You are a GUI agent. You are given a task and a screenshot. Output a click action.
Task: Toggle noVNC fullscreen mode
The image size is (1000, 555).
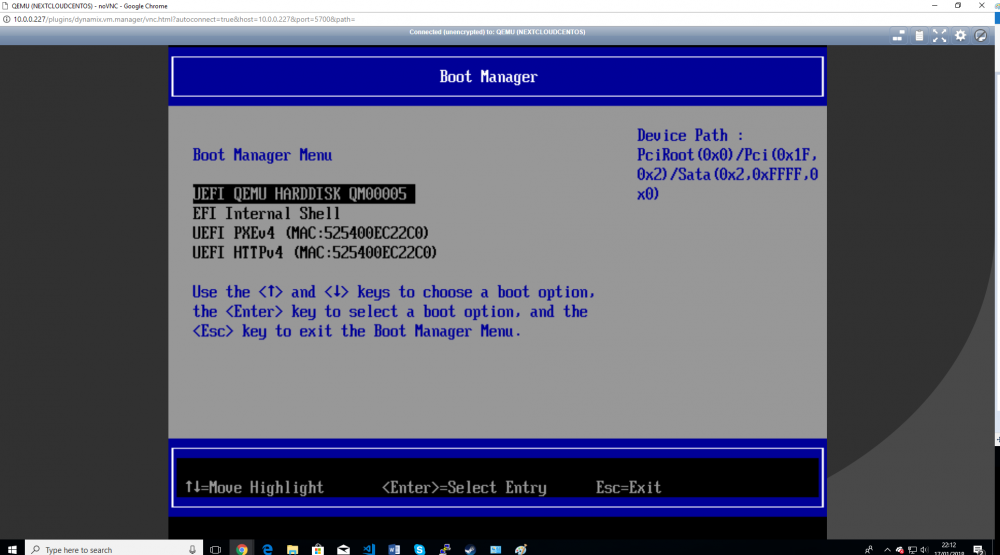pos(939,36)
